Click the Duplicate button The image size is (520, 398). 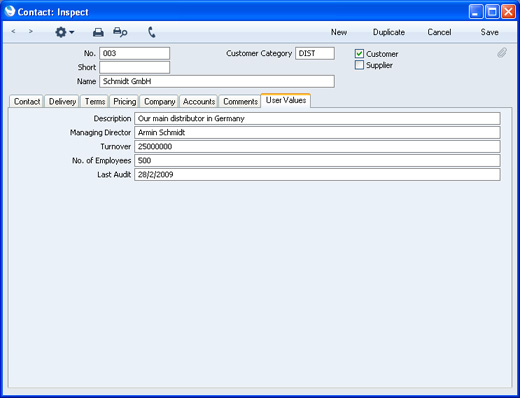click(x=389, y=32)
